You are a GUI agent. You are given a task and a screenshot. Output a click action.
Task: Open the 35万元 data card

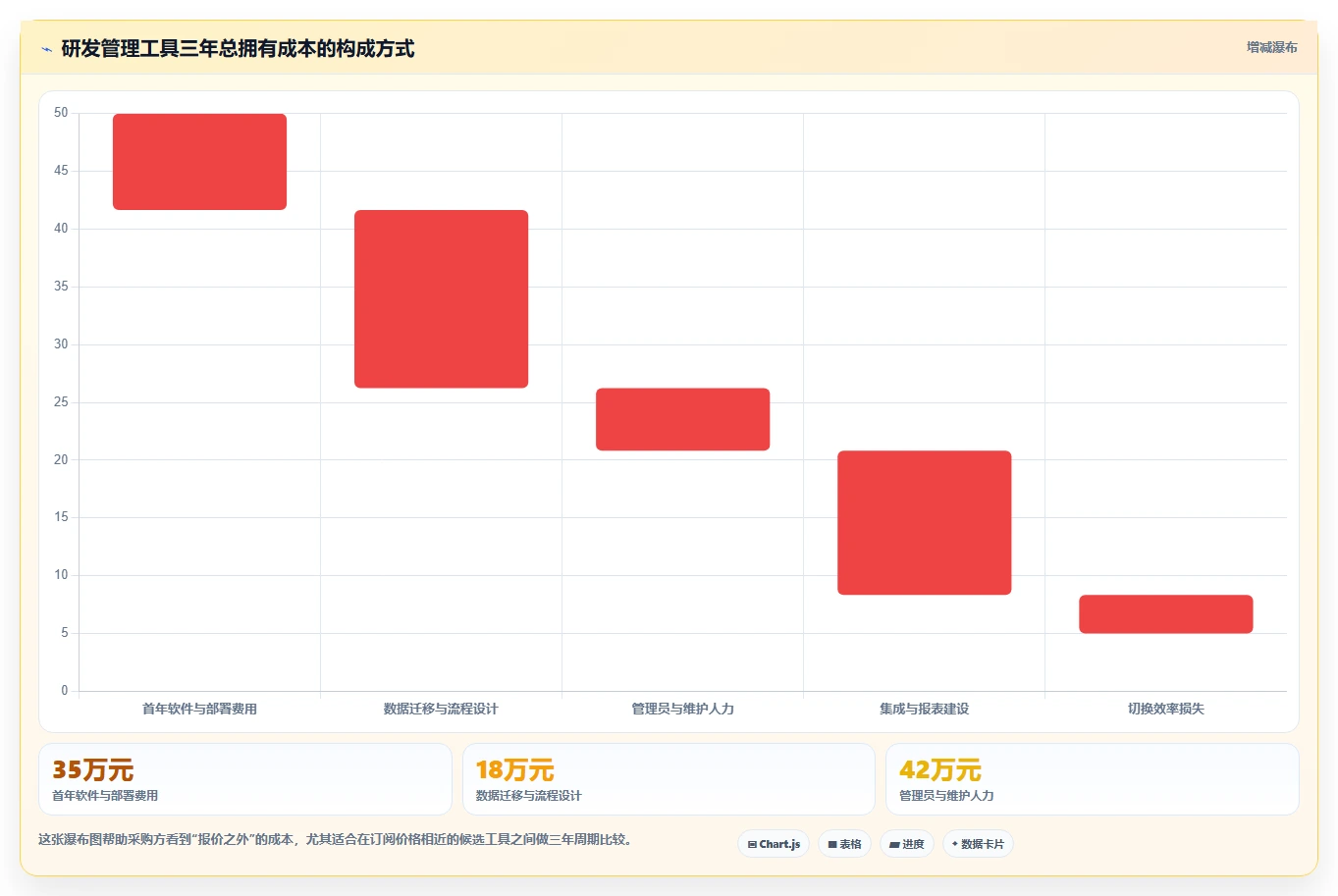pyautogui.click(x=245, y=779)
